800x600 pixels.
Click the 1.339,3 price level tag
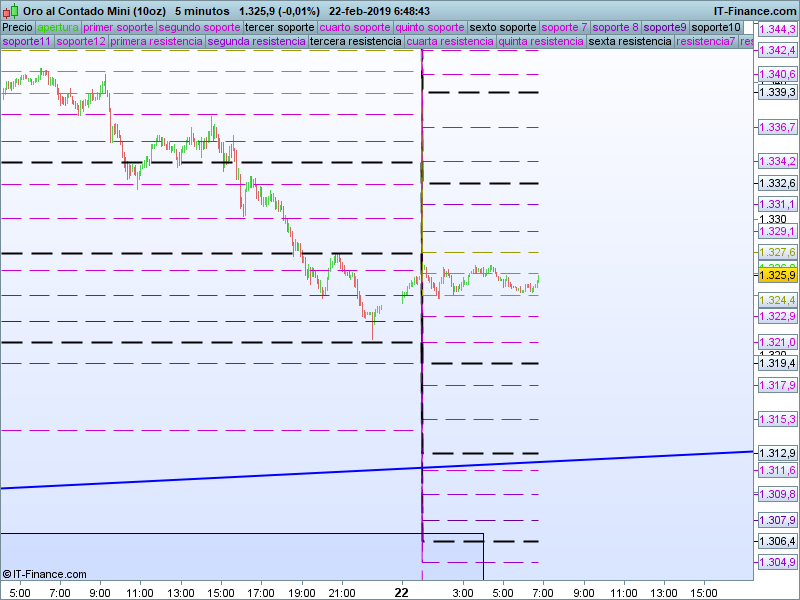777,92
